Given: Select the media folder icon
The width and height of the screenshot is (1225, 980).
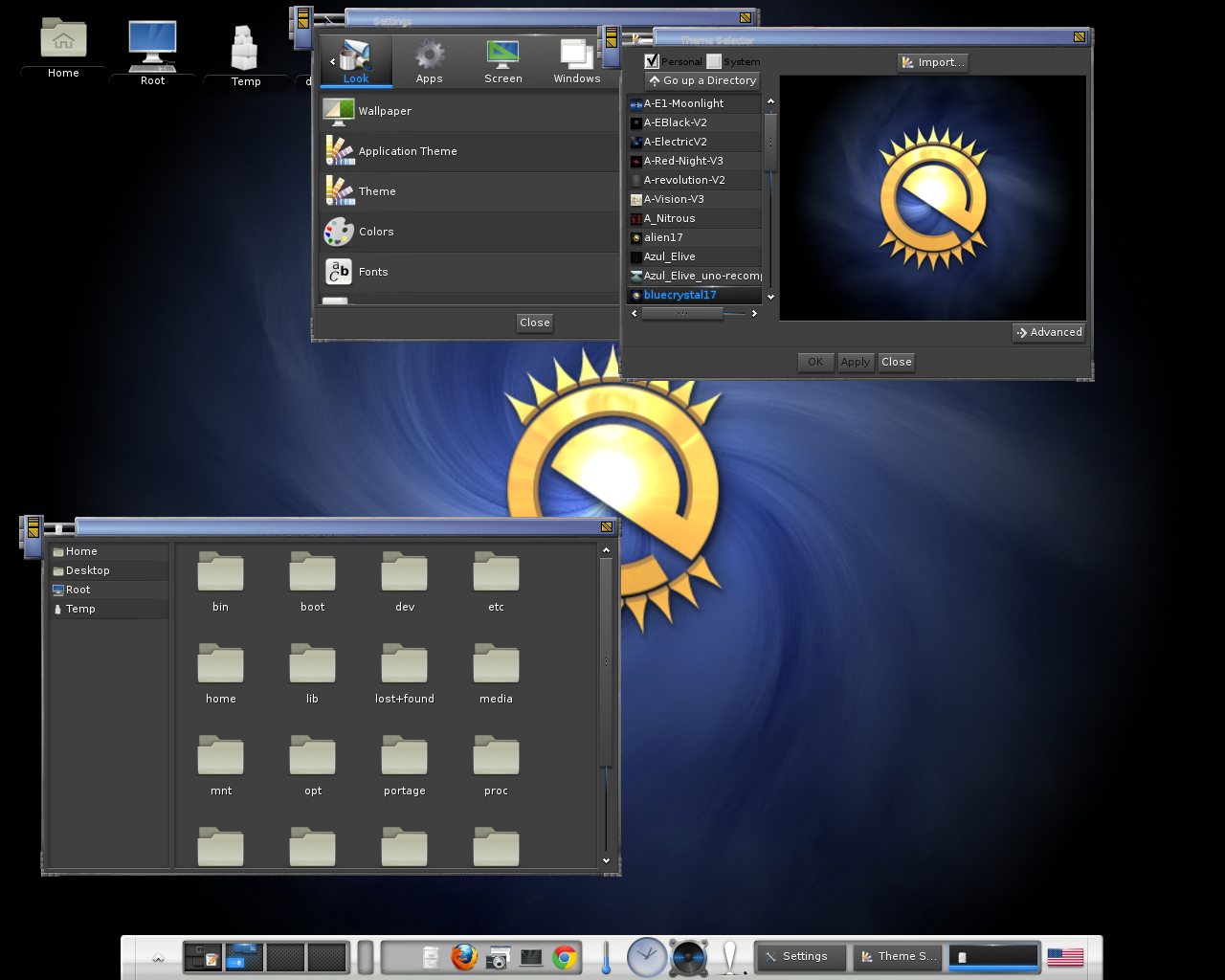Looking at the screenshot, I should click(496, 663).
